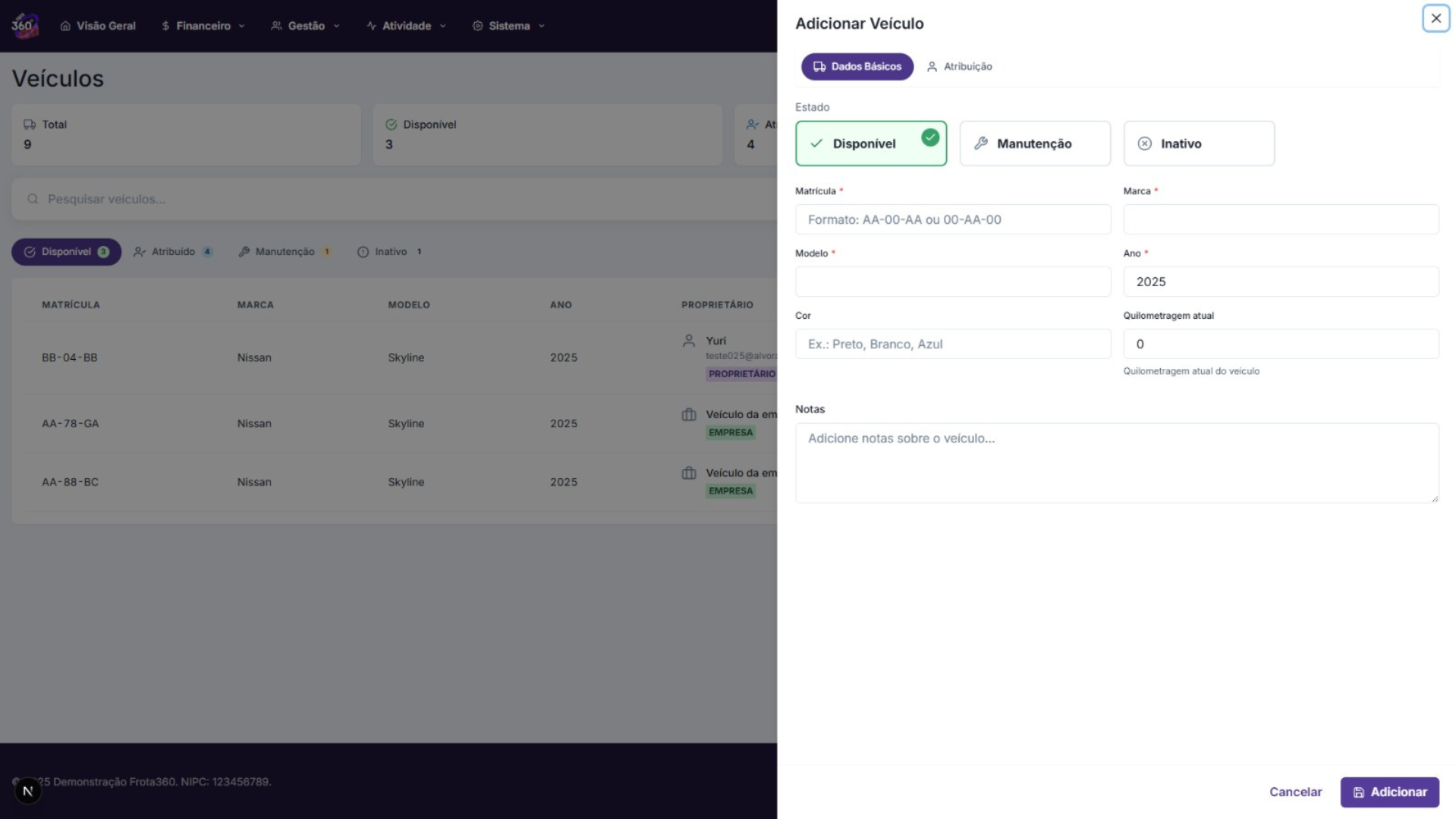Focus the Matrícula input field

click(x=952, y=219)
